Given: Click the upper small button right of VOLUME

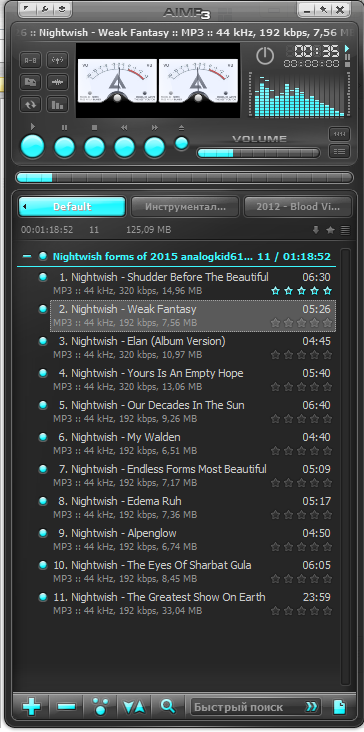Looking at the screenshot, I should [339, 134].
